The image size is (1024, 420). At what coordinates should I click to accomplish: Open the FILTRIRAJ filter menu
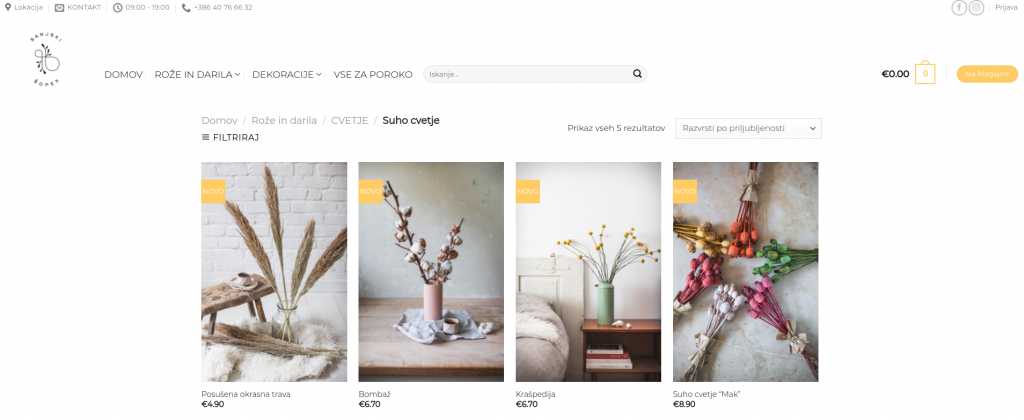click(x=231, y=137)
